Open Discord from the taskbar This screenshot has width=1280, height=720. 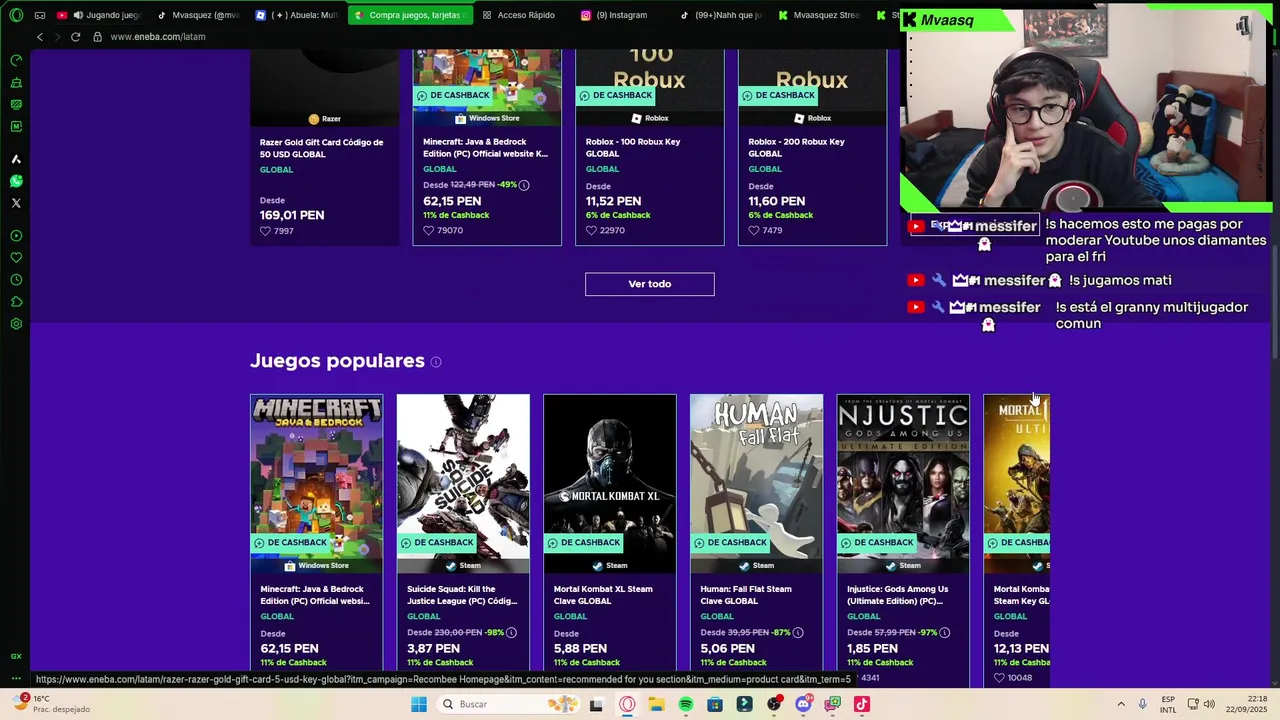point(803,704)
